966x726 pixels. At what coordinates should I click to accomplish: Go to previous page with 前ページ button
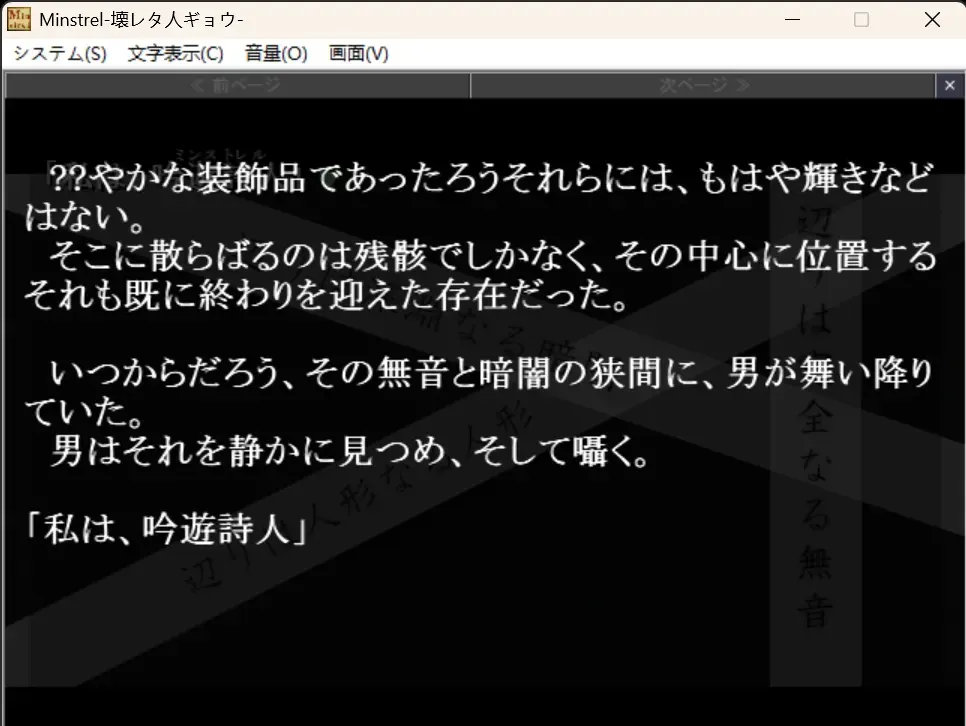tap(237, 86)
